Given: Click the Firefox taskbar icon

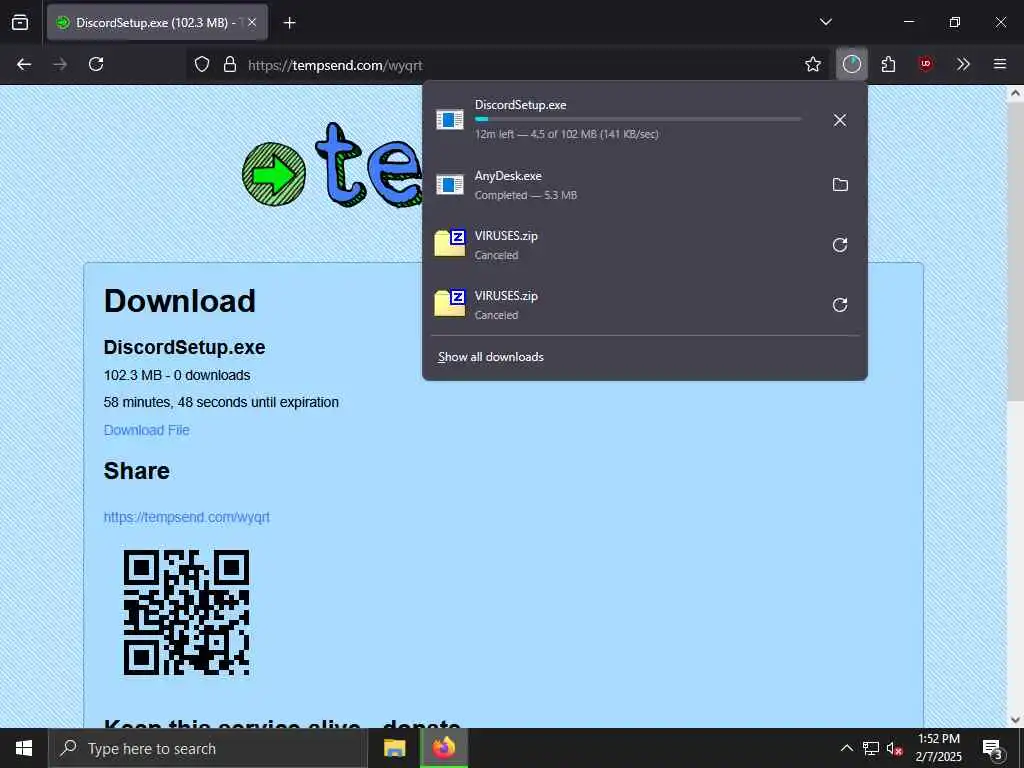Looking at the screenshot, I should [443, 748].
